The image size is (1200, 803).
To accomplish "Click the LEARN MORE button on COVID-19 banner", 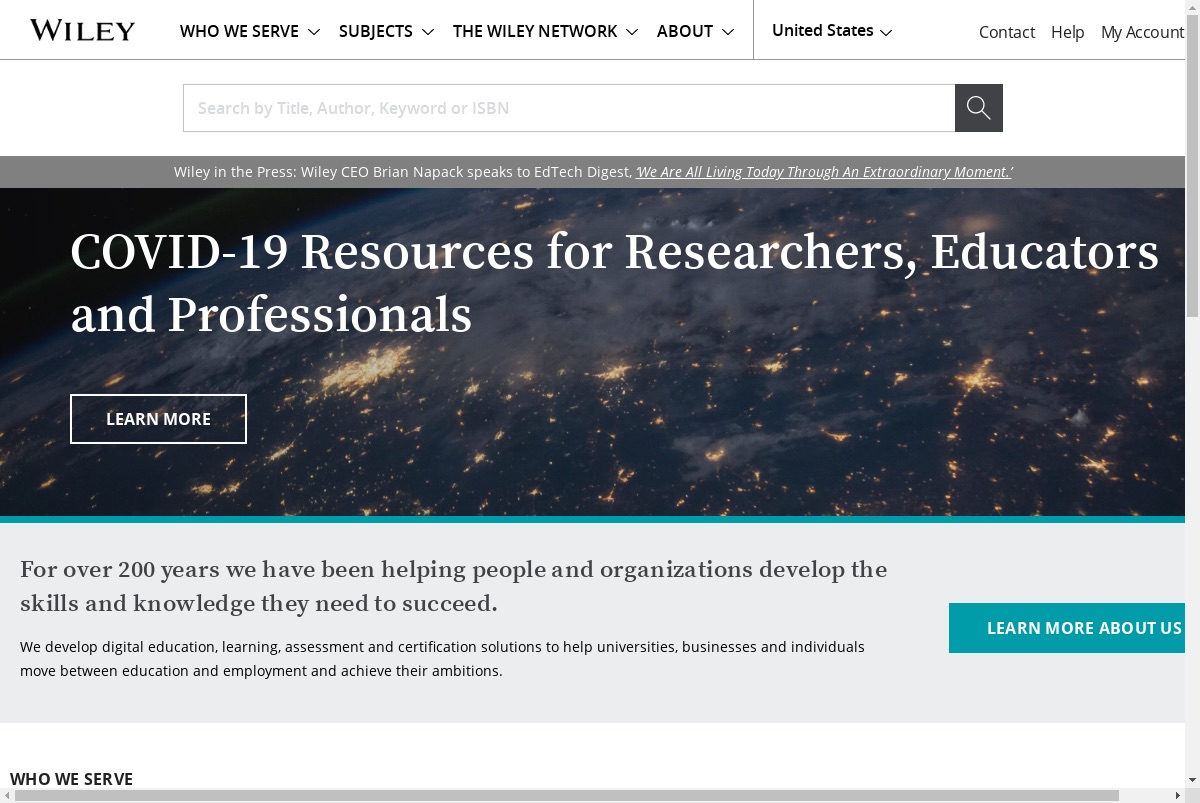I will [x=158, y=419].
